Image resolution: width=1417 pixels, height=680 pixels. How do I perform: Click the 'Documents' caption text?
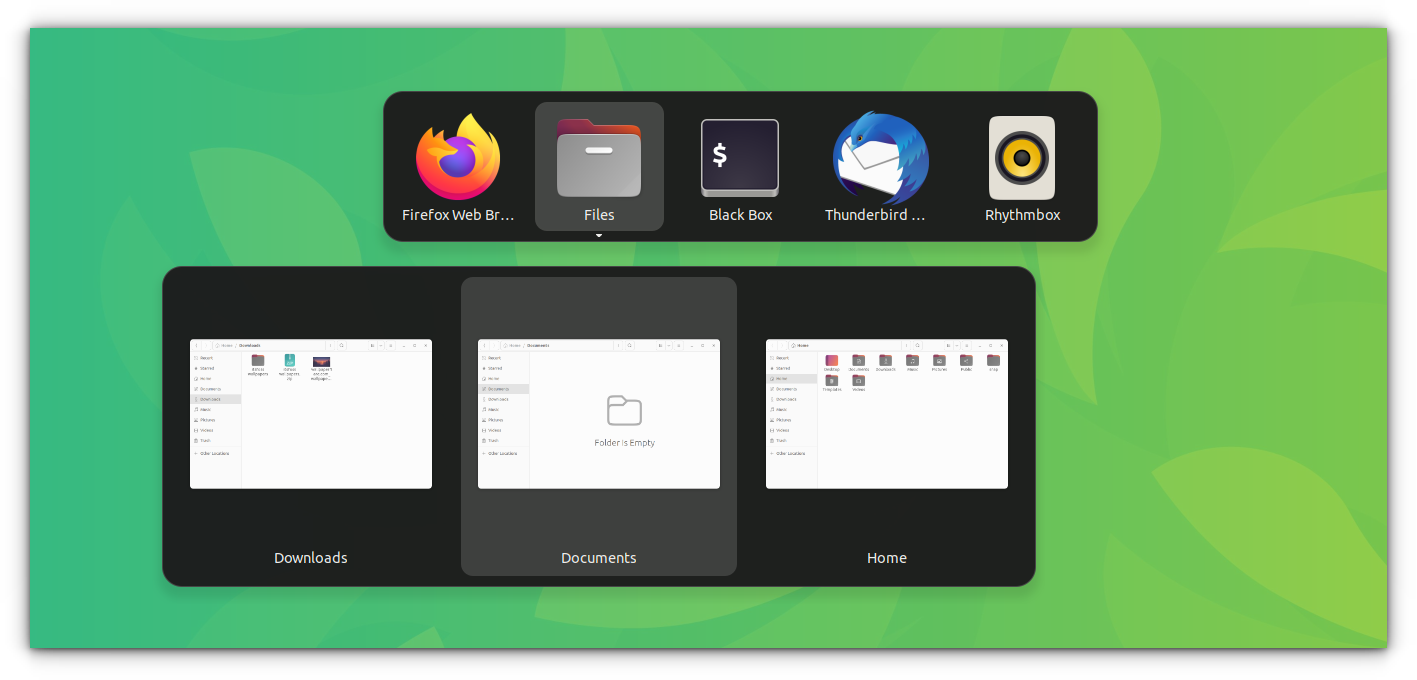(599, 558)
